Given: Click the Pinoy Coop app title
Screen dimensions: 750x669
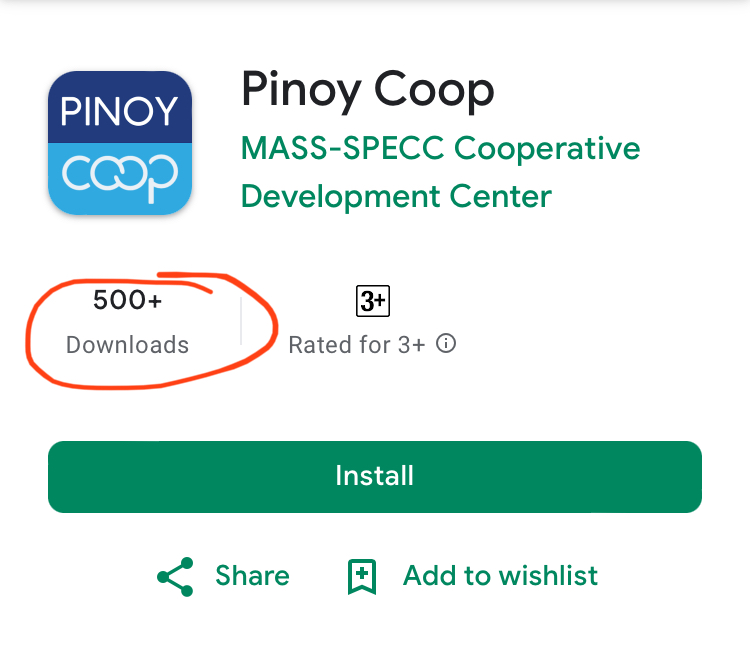Looking at the screenshot, I should [x=367, y=91].
